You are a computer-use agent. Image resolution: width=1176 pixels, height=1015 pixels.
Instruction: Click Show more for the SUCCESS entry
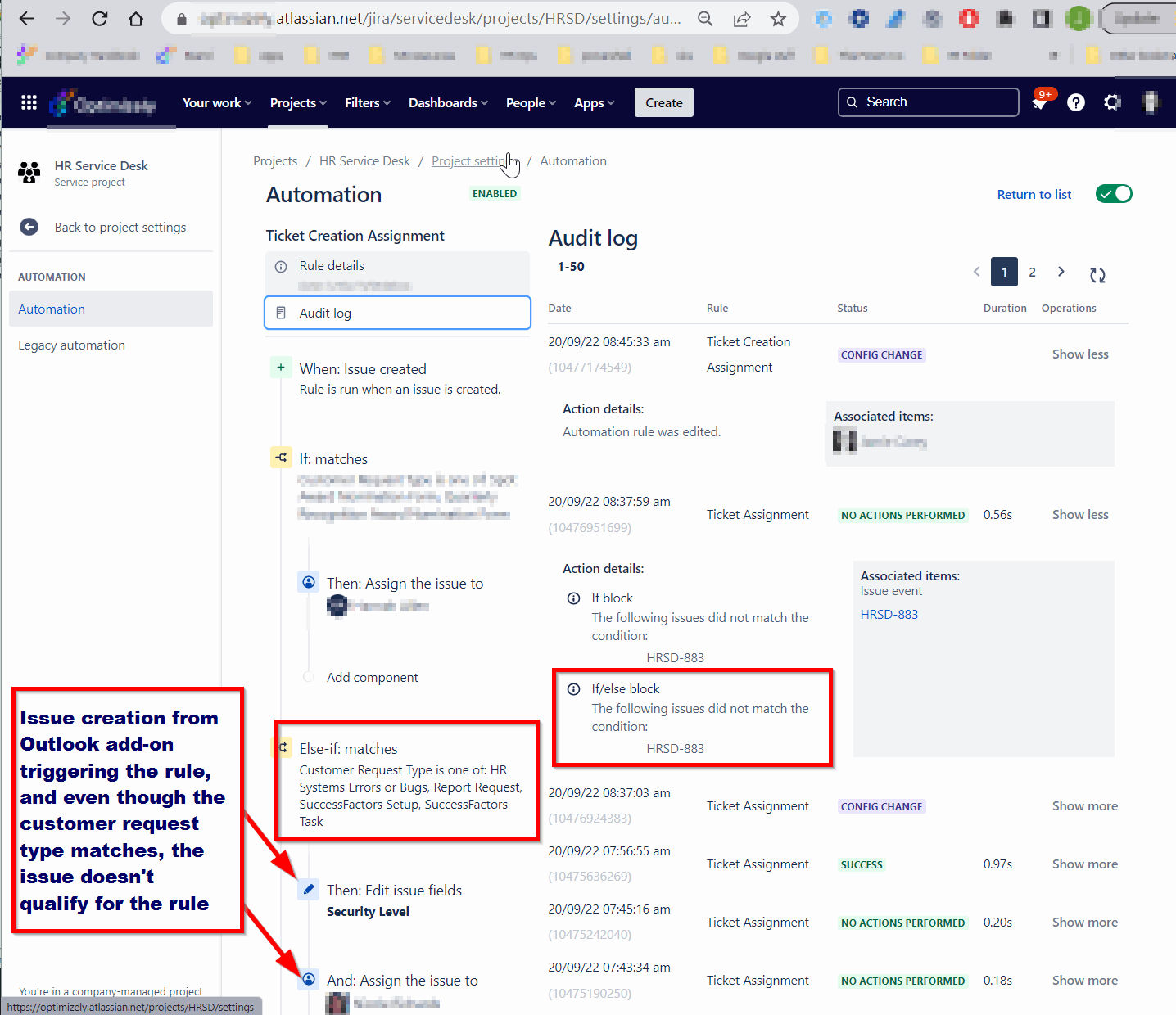pyautogui.click(x=1084, y=864)
